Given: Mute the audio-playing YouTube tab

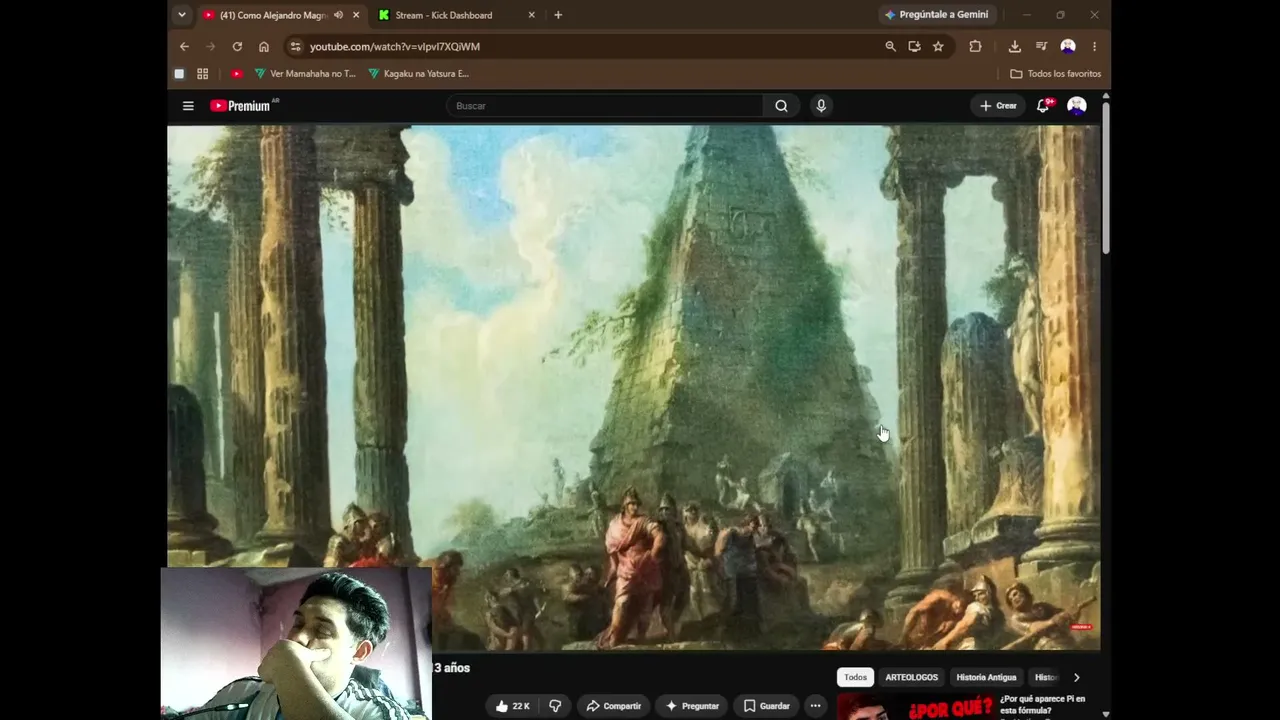Looking at the screenshot, I should point(338,15).
